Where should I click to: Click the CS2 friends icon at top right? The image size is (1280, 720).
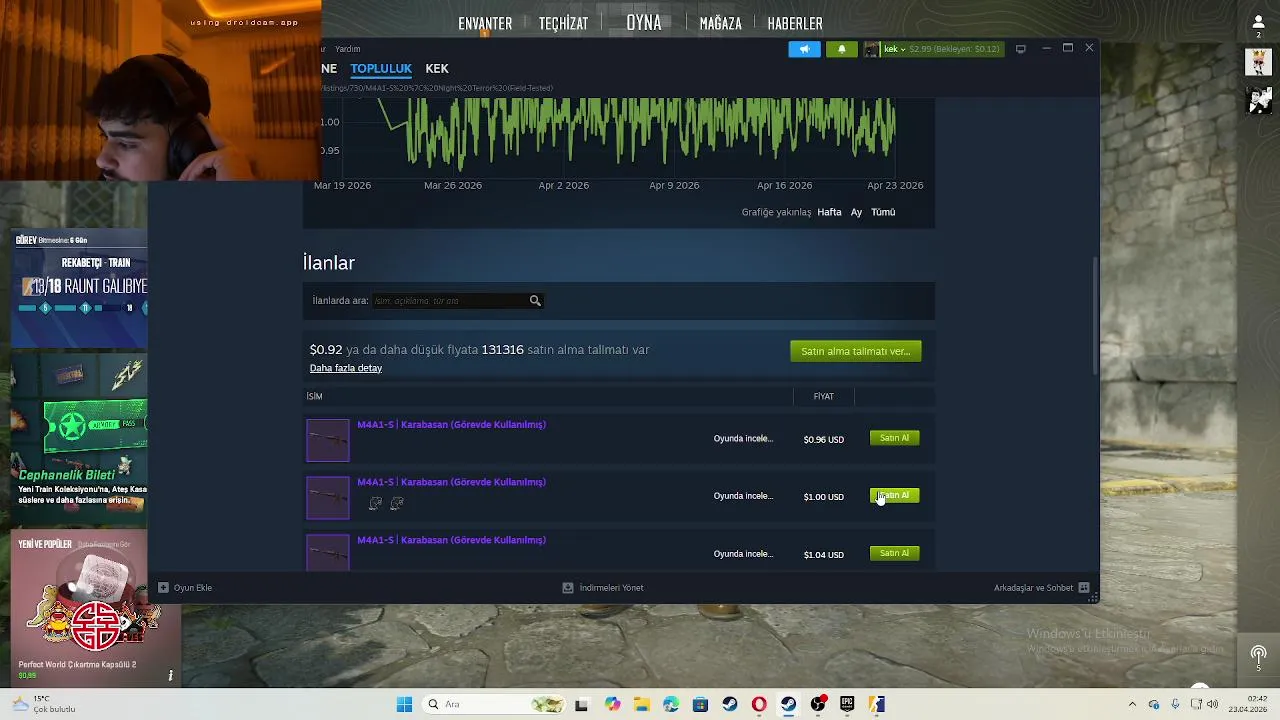[1259, 25]
